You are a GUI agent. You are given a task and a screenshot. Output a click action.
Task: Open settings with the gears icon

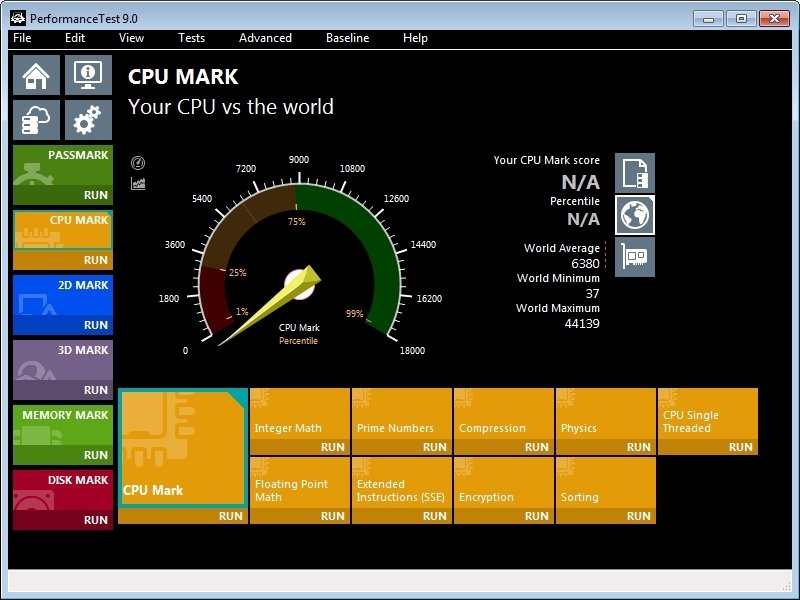coord(88,120)
